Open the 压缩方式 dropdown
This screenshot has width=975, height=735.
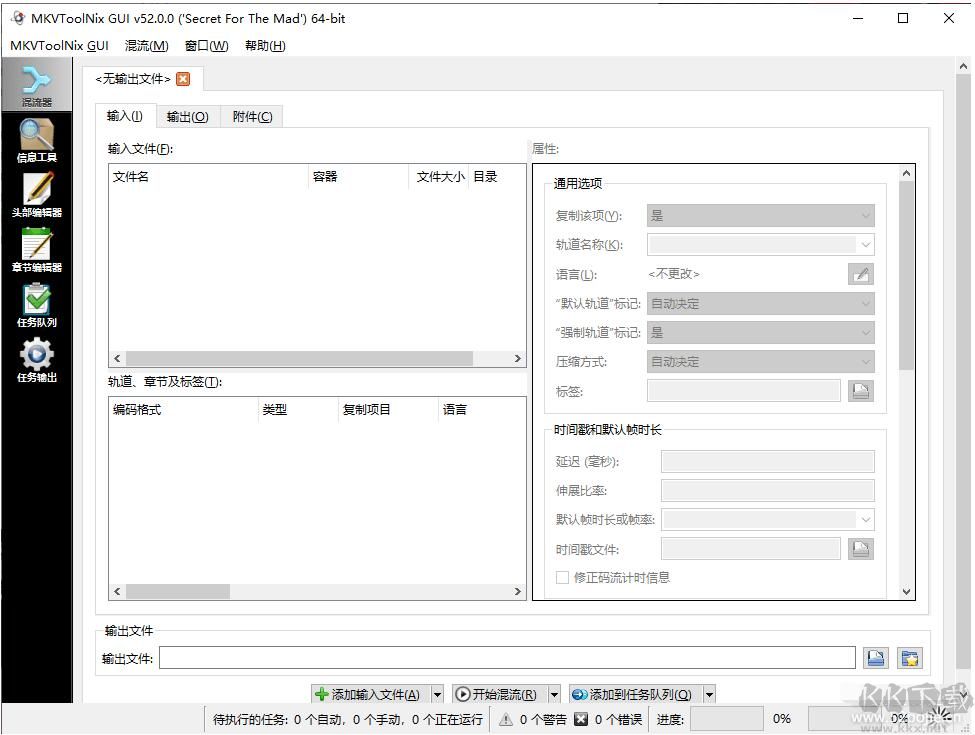(759, 361)
